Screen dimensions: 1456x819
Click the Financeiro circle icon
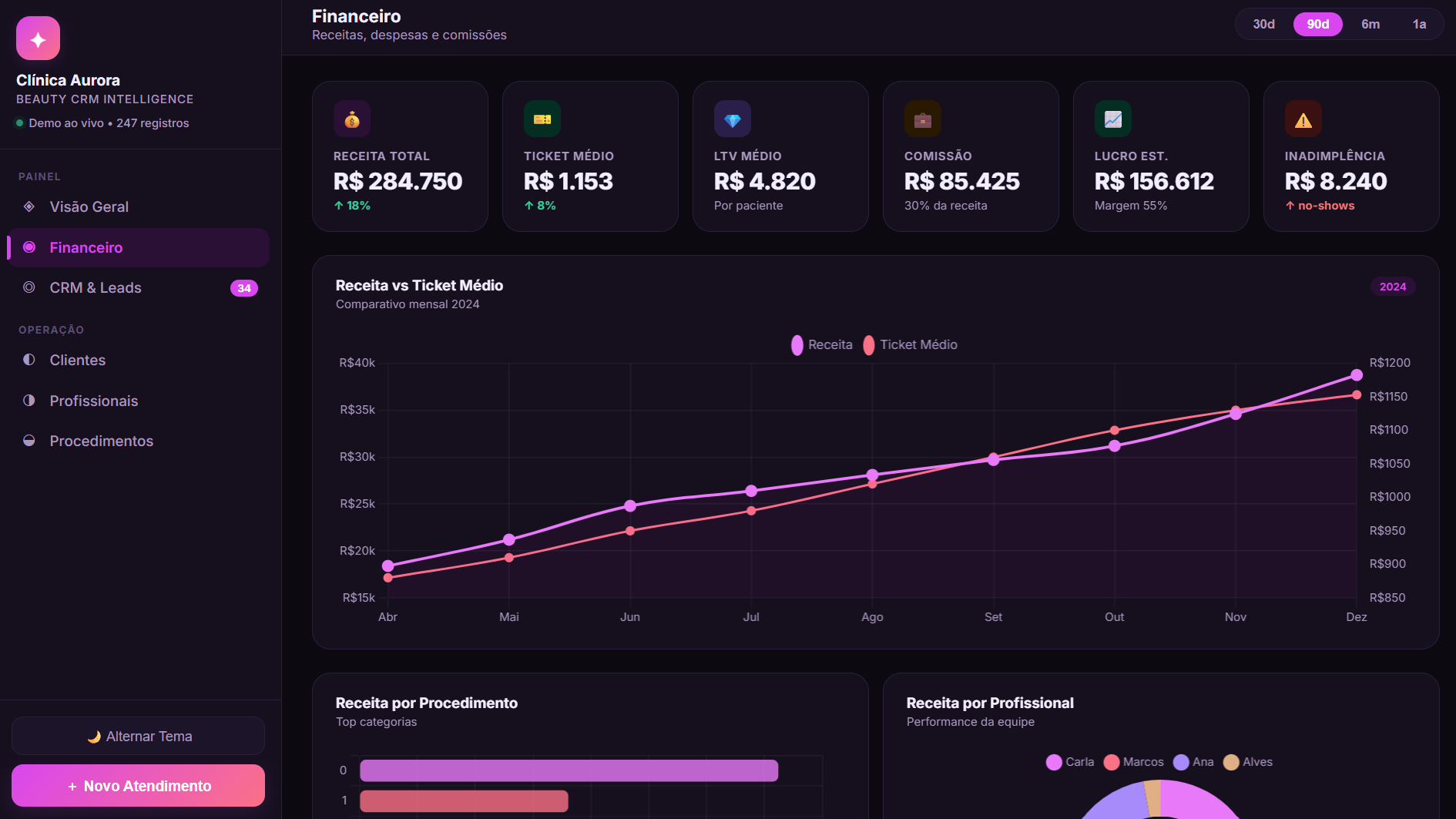tap(29, 247)
